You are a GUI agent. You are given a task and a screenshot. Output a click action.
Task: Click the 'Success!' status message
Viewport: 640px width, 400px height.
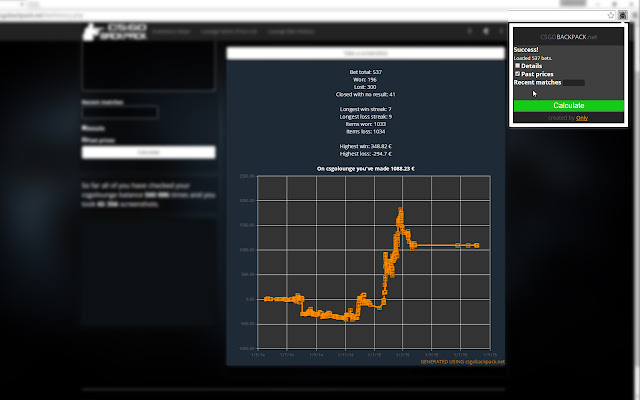526,49
